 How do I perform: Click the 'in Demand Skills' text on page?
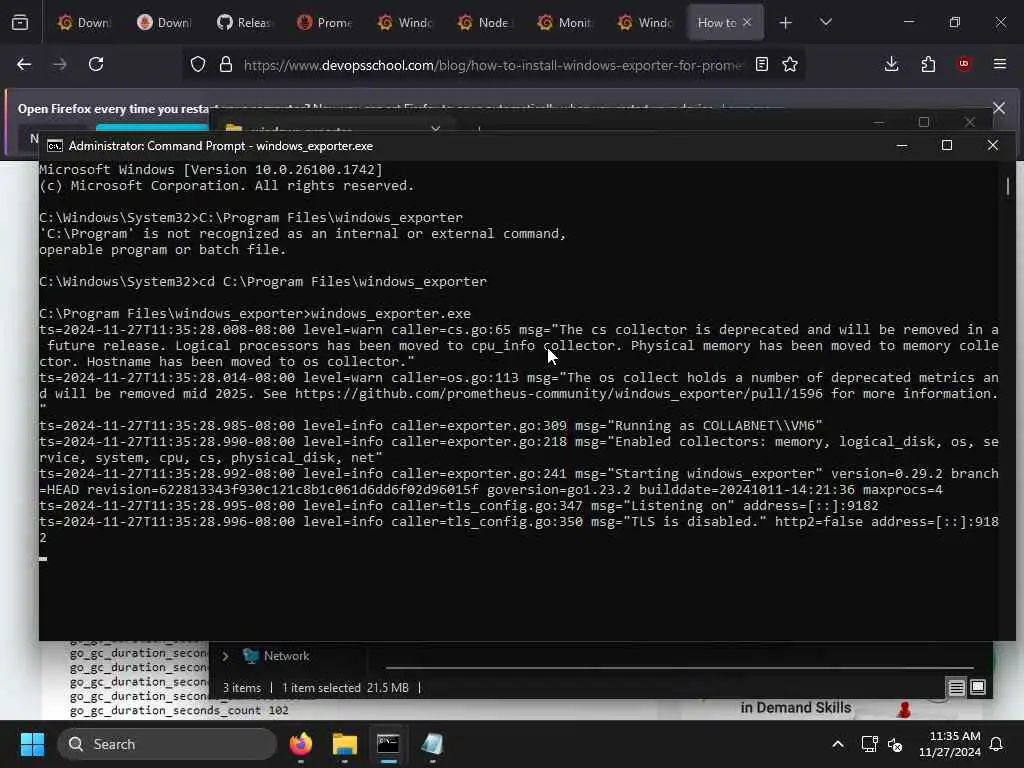[x=795, y=708]
